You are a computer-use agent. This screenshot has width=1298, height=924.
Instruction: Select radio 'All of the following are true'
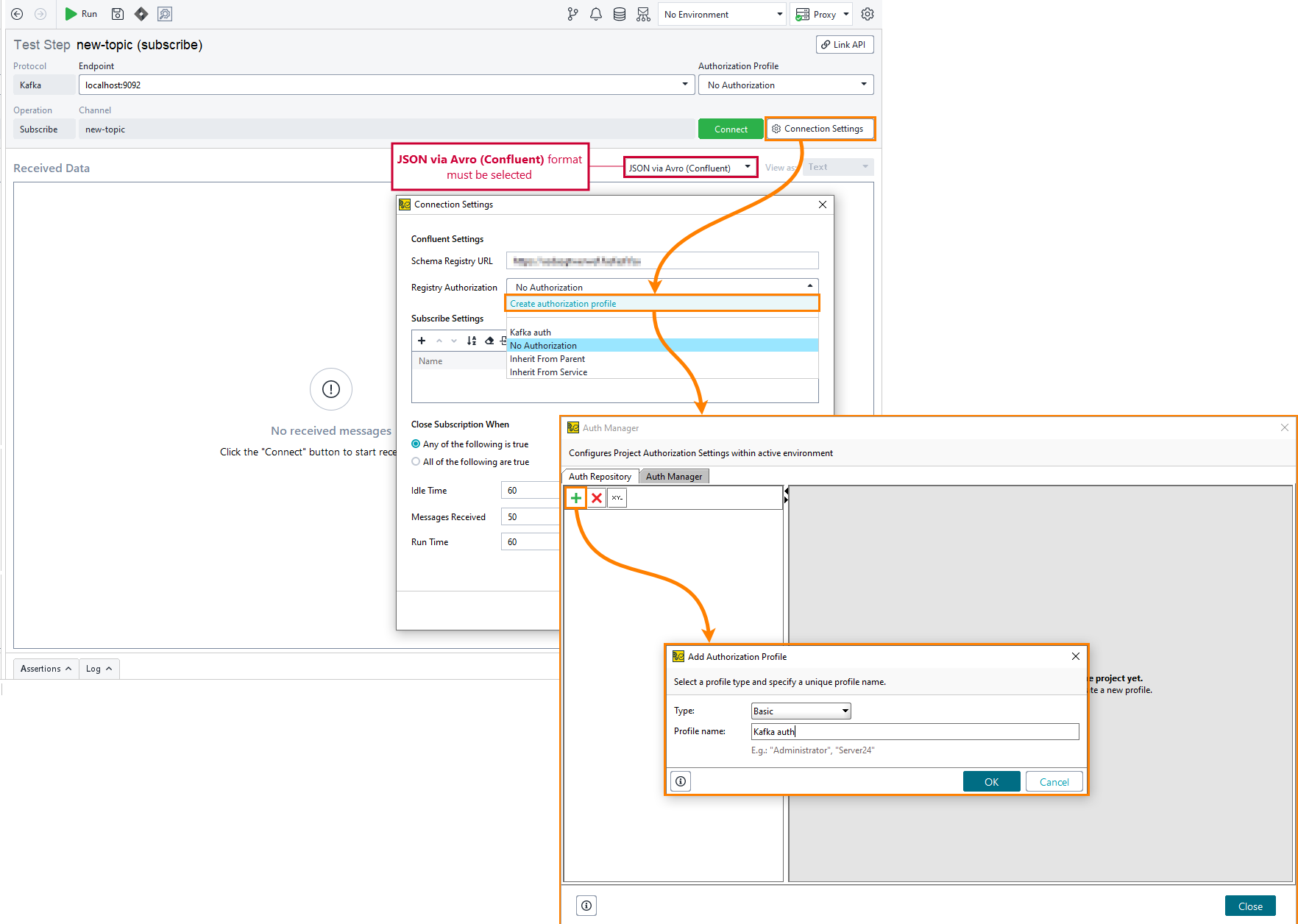click(x=416, y=461)
